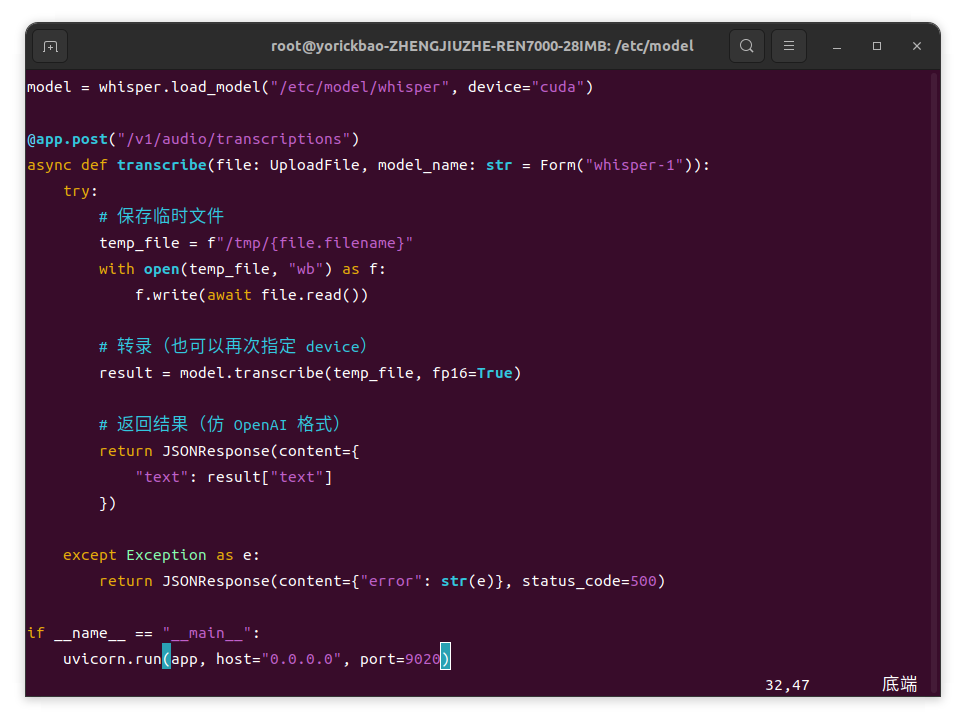Click the port=9020 argument
This screenshot has width=966, height=725.
click(x=400, y=659)
